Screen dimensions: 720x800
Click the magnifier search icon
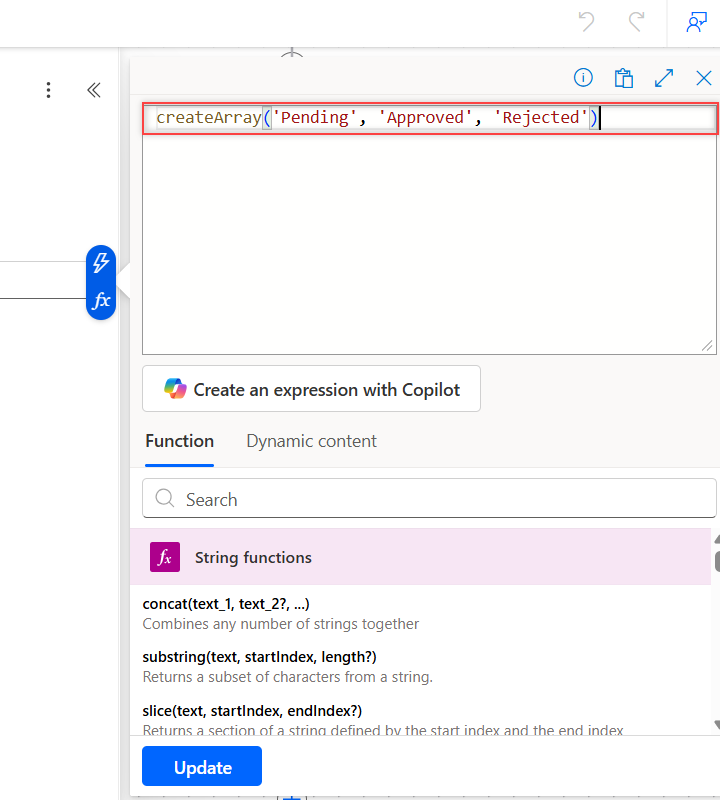click(x=165, y=497)
